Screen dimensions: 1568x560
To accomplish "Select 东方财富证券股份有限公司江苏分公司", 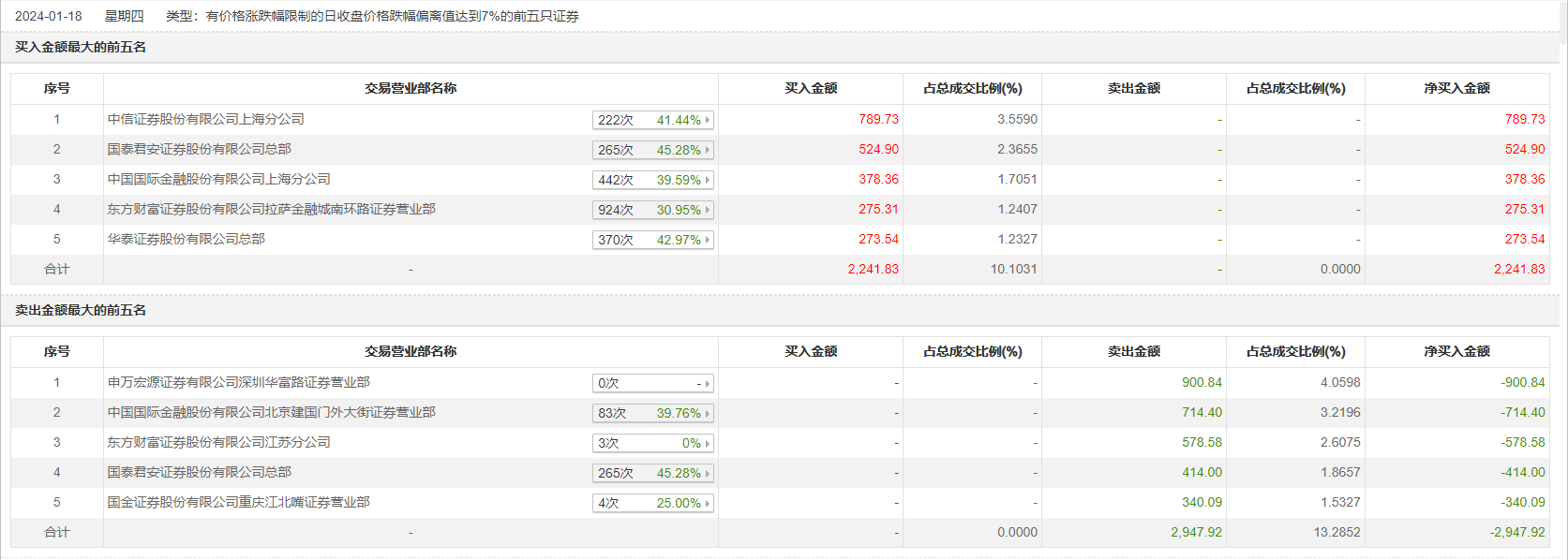I will tap(218, 442).
